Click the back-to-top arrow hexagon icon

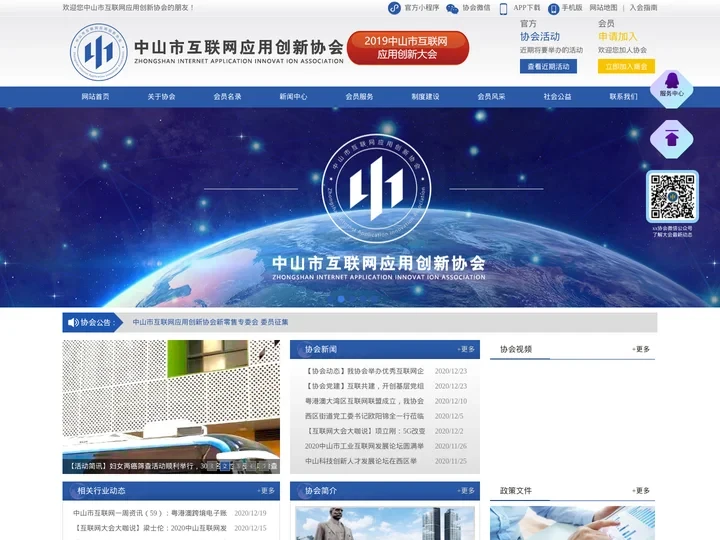click(x=672, y=139)
